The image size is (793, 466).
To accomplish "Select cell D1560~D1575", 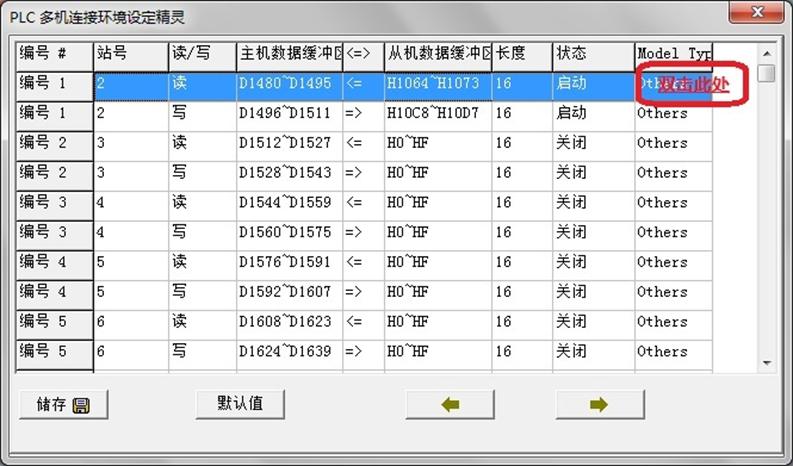I will [289, 236].
